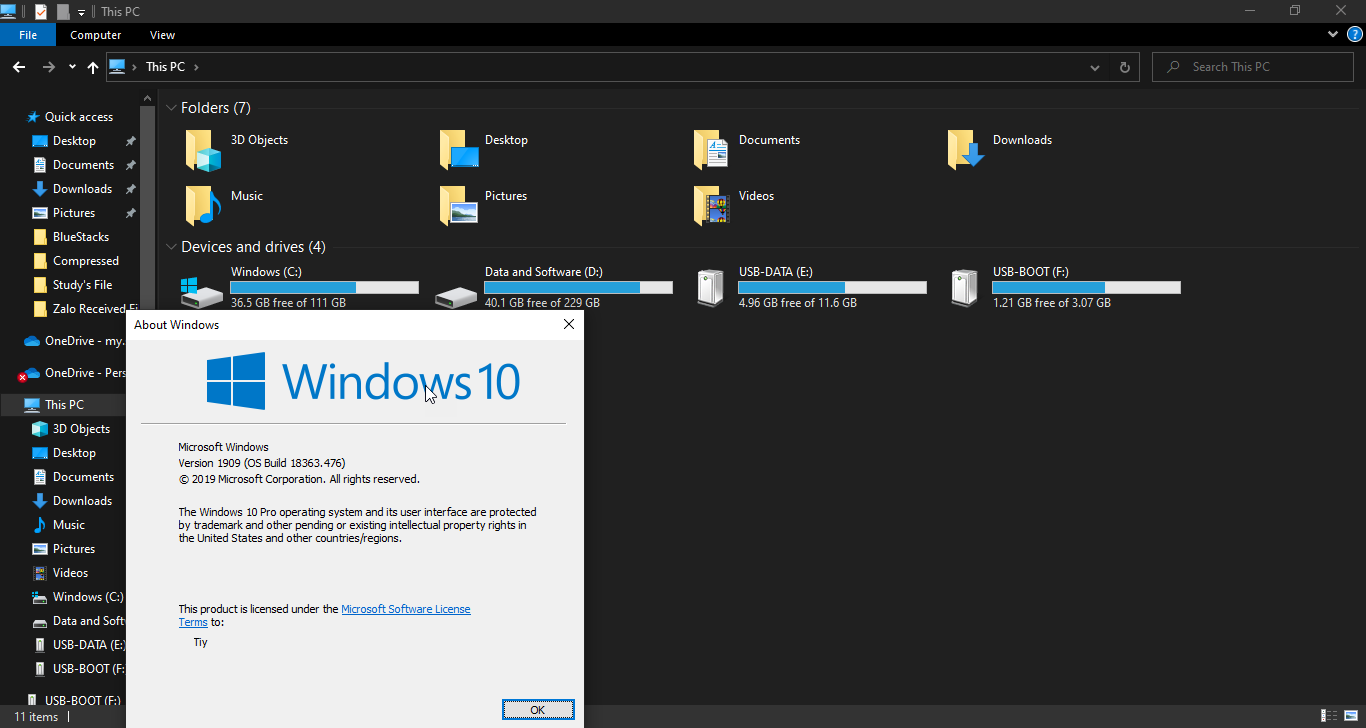This screenshot has width=1366, height=728.
Task: Click Data and Software (D:) usage bar
Action: click(x=578, y=287)
